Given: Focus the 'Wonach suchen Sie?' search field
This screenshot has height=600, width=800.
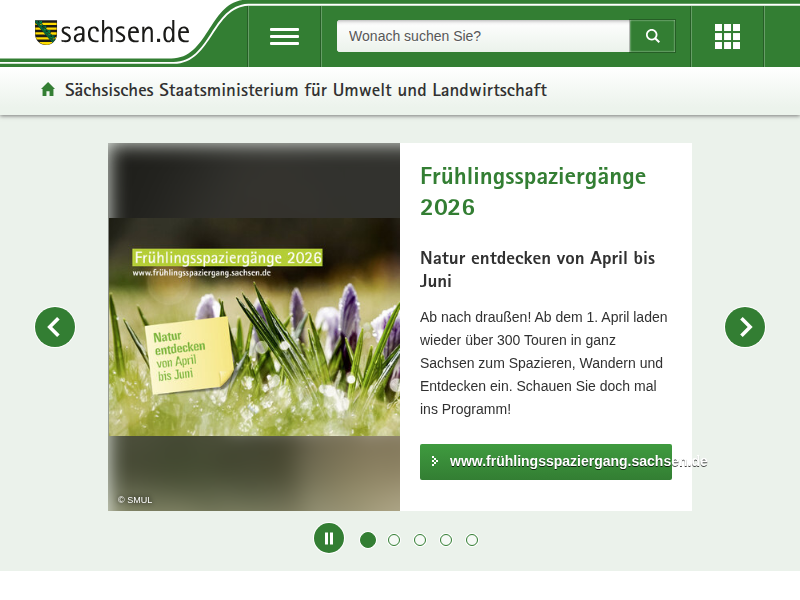Looking at the screenshot, I should coord(483,36).
